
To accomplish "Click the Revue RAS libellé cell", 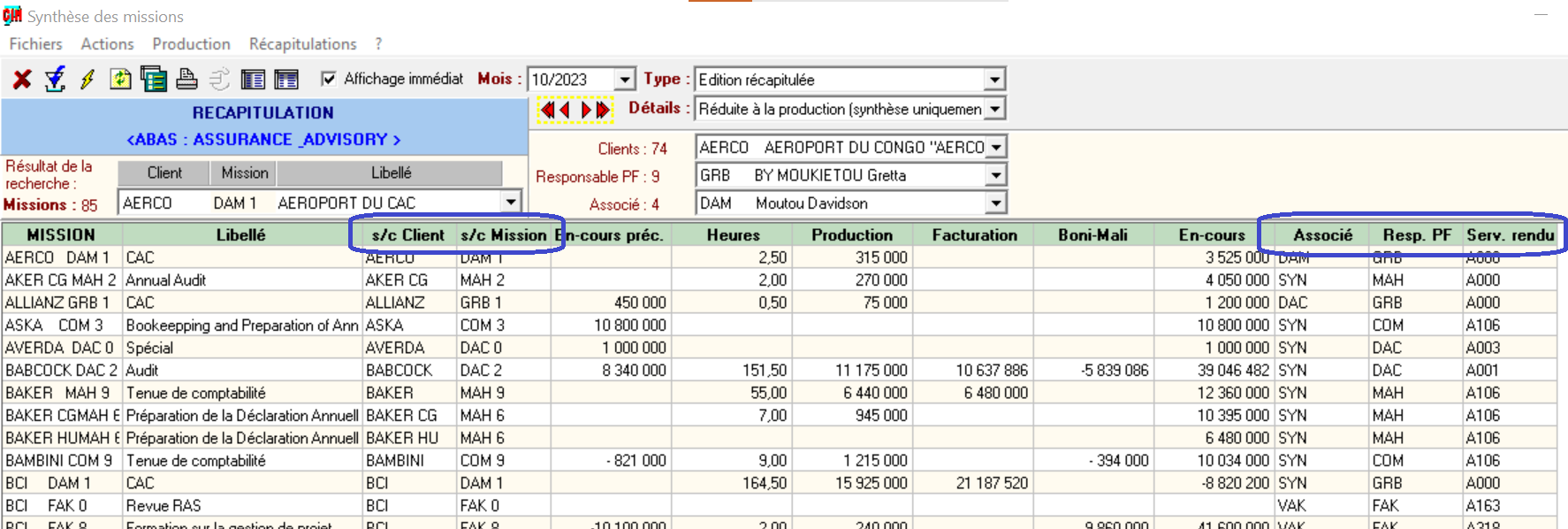I will point(242,506).
